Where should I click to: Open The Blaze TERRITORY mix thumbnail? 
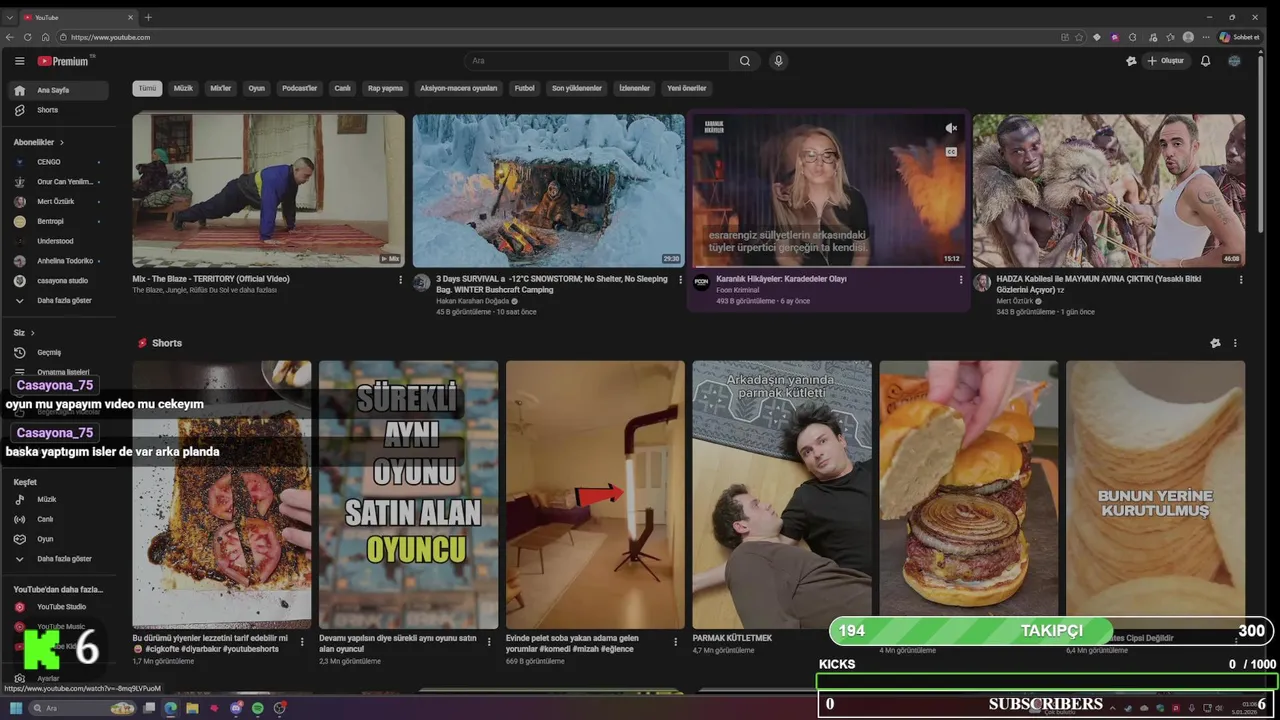point(268,190)
